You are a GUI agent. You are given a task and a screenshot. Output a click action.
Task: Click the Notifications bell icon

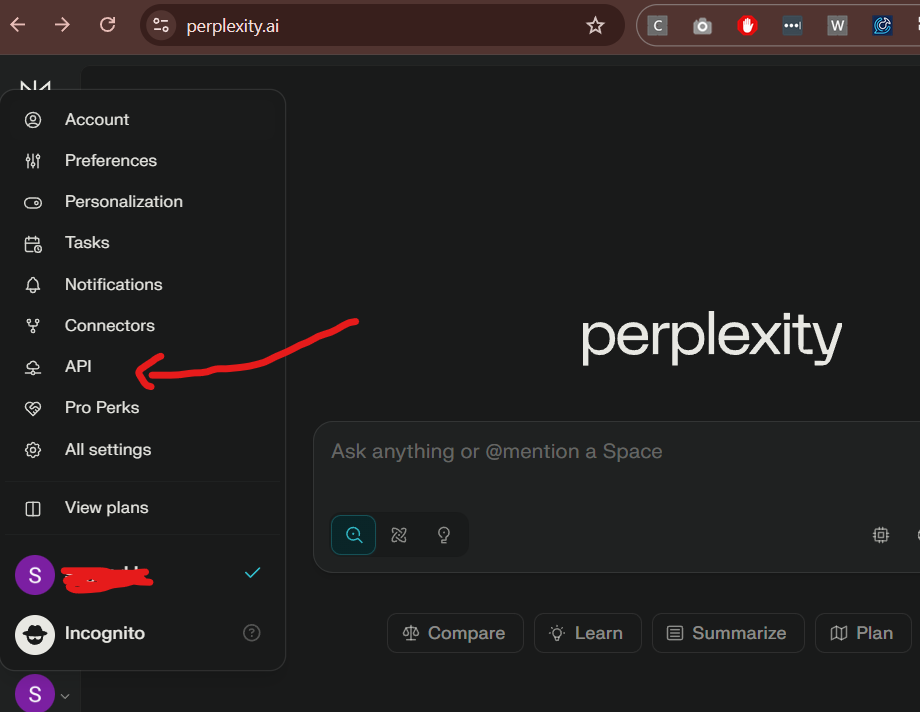pos(33,285)
